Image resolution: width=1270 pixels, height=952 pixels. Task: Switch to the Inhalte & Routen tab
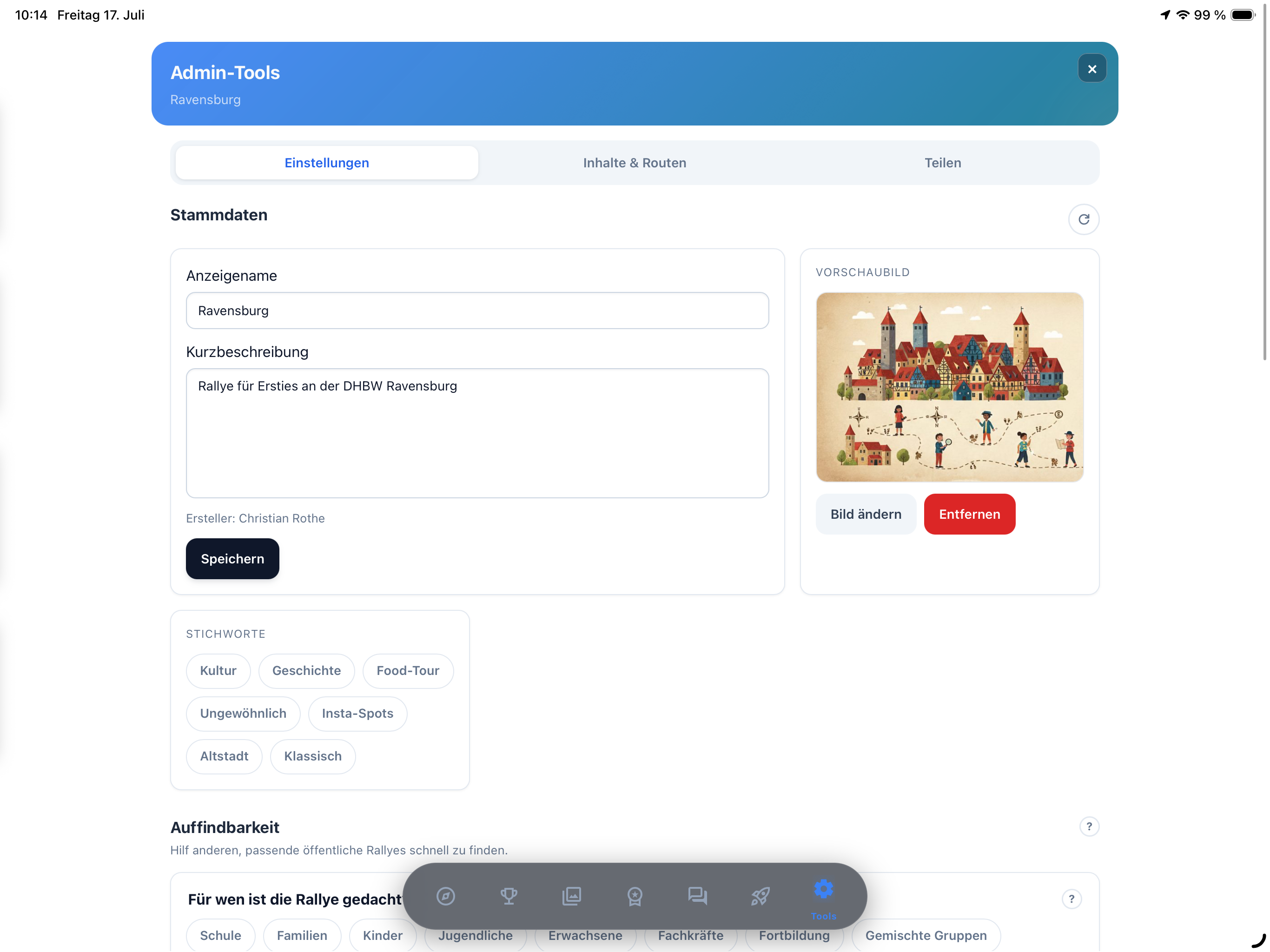[x=635, y=163]
